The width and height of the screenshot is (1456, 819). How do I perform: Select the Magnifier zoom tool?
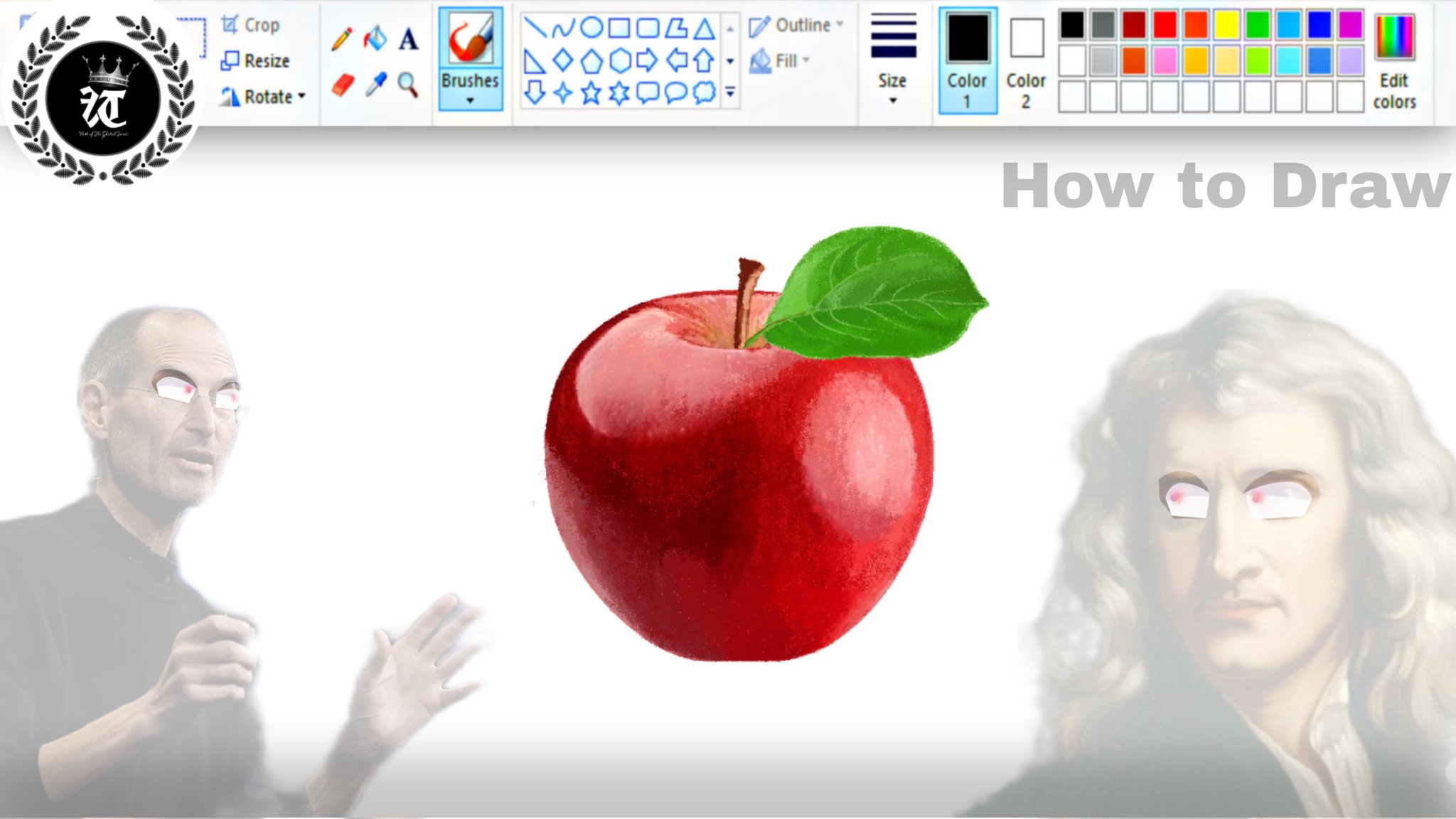pos(407,85)
